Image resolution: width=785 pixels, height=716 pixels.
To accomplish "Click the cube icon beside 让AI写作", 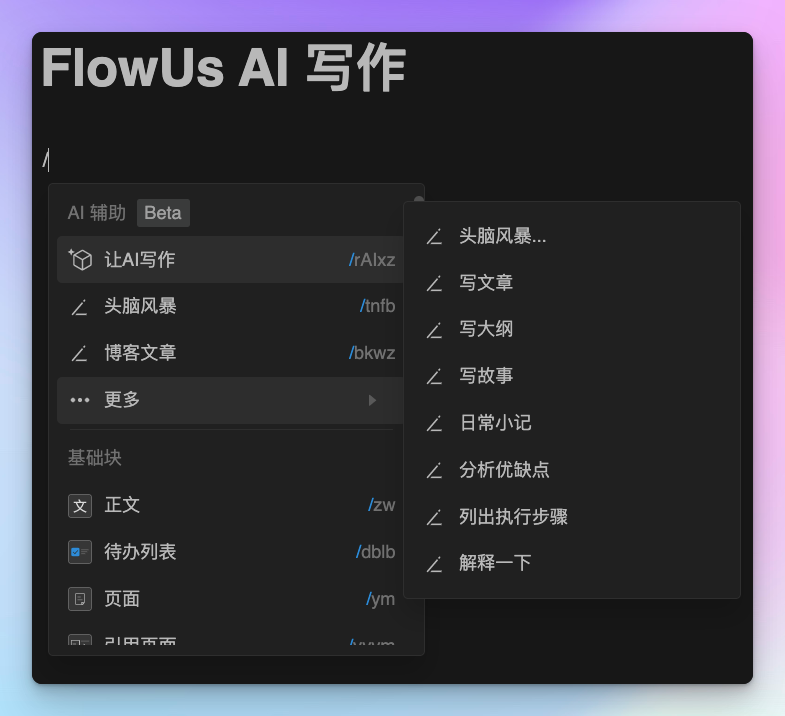I will [80, 259].
